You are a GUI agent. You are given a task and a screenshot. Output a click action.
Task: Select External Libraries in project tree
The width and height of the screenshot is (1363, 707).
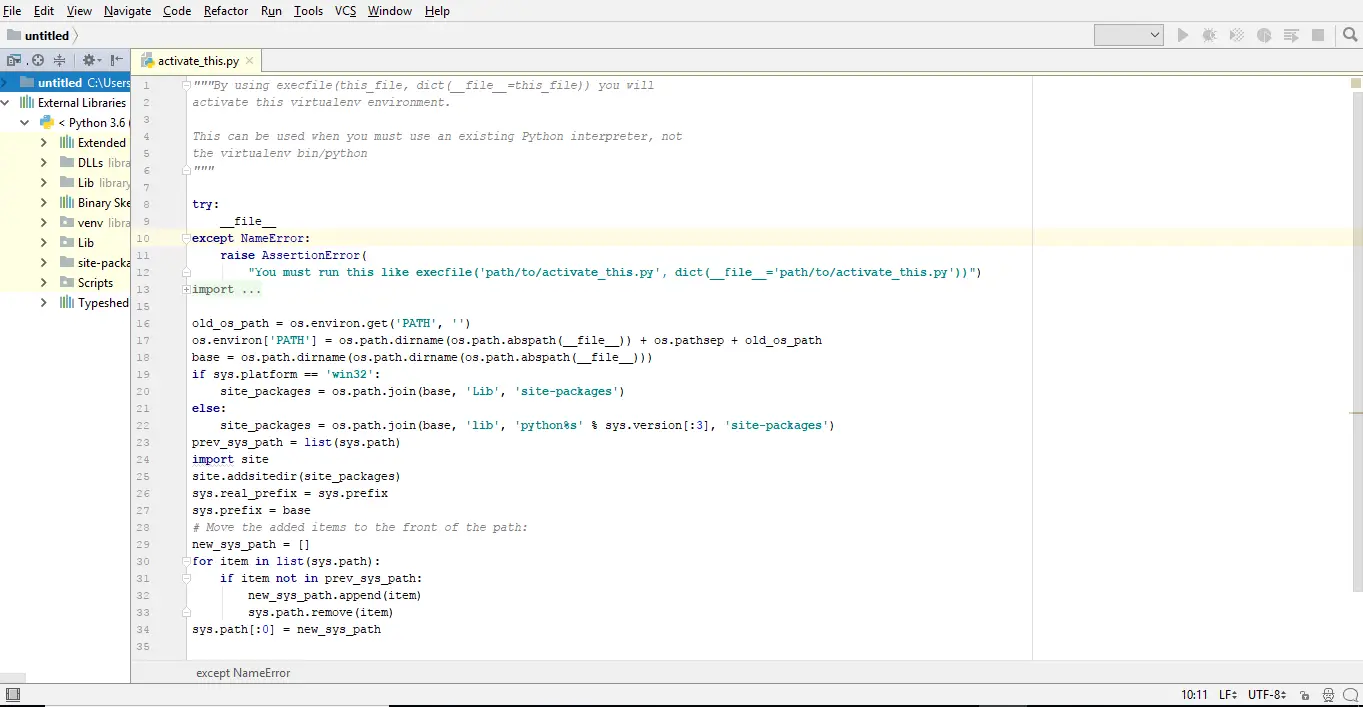pyautogui.click(x=82, y=103)
